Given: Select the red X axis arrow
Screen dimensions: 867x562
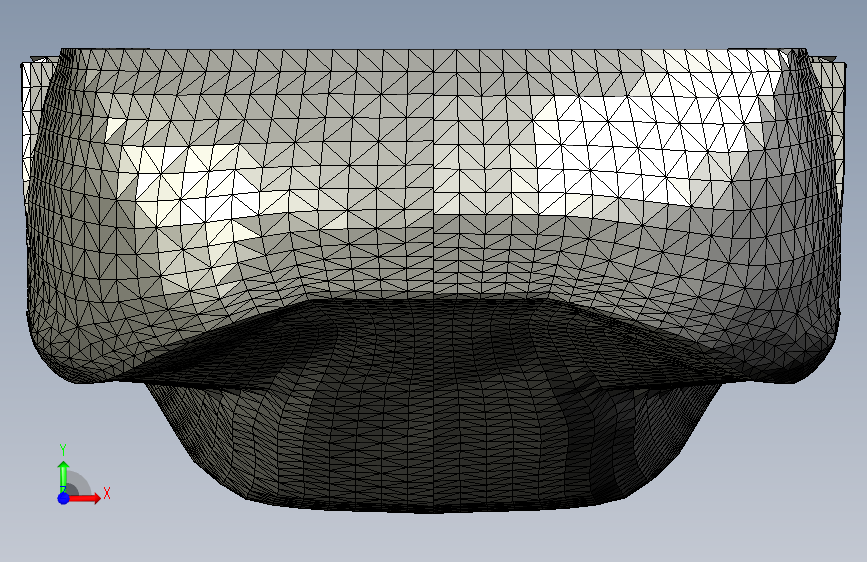Looking at the screenshot, I should point(84,498).
